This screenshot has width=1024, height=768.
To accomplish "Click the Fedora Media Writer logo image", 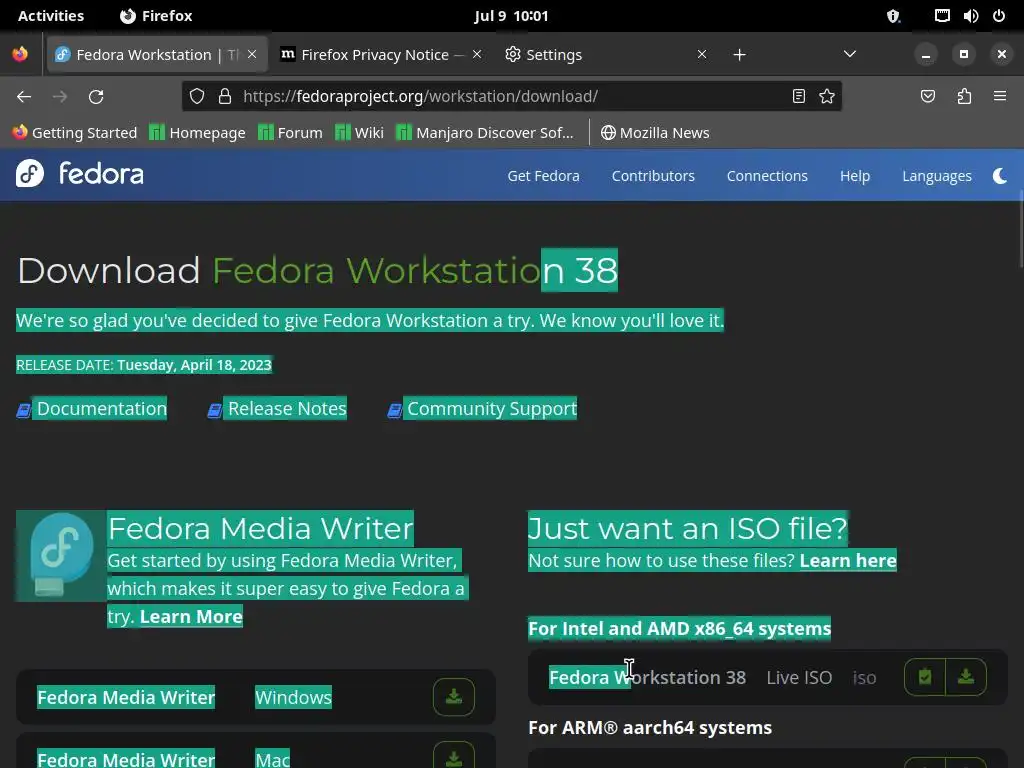I will [61, 556].
